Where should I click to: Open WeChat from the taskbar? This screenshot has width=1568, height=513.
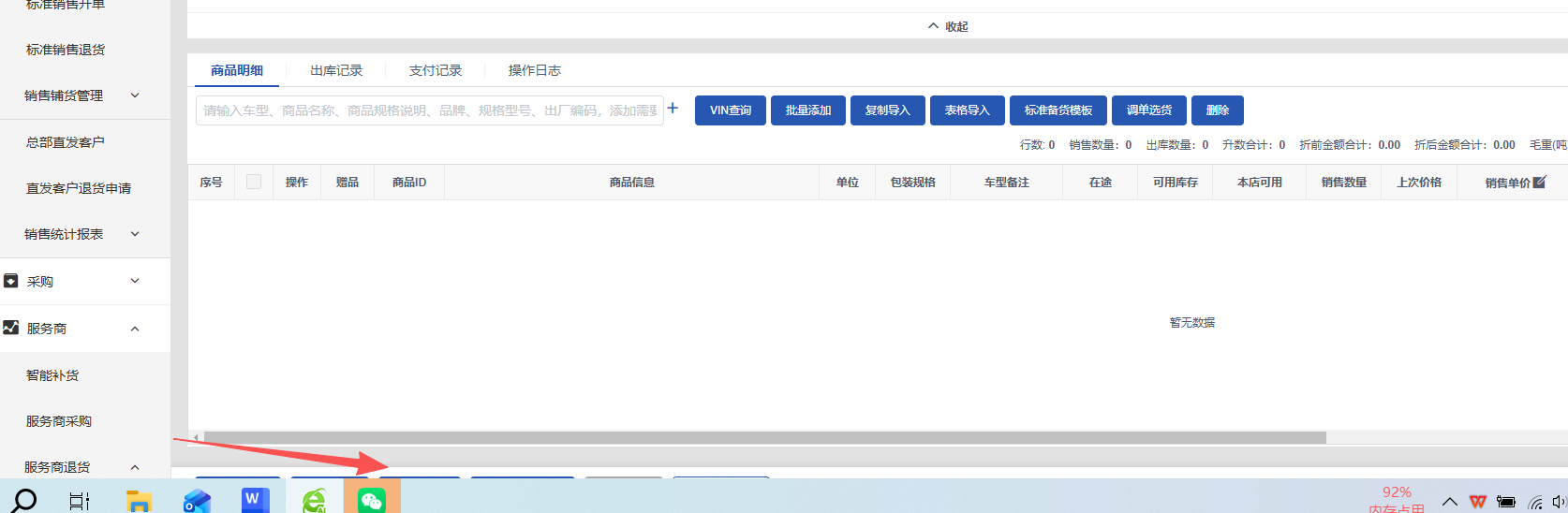372,501
